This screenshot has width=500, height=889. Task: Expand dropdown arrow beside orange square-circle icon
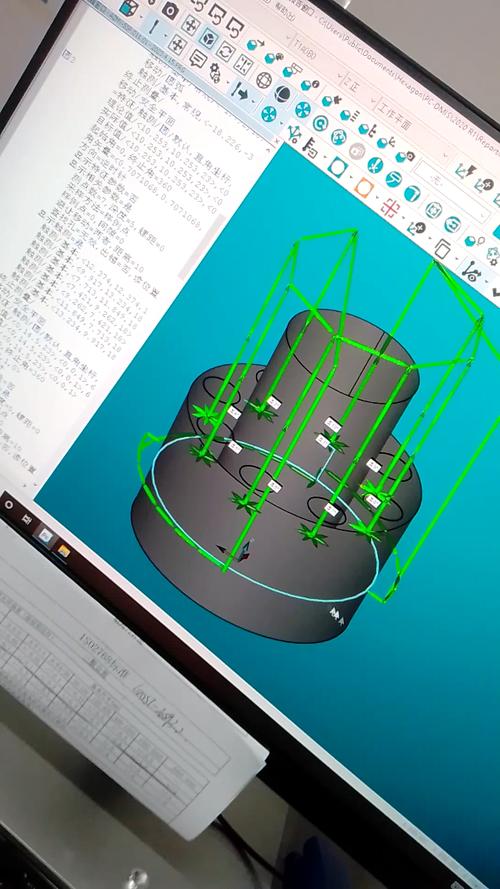pyautogui.click(x=376, y=198)
